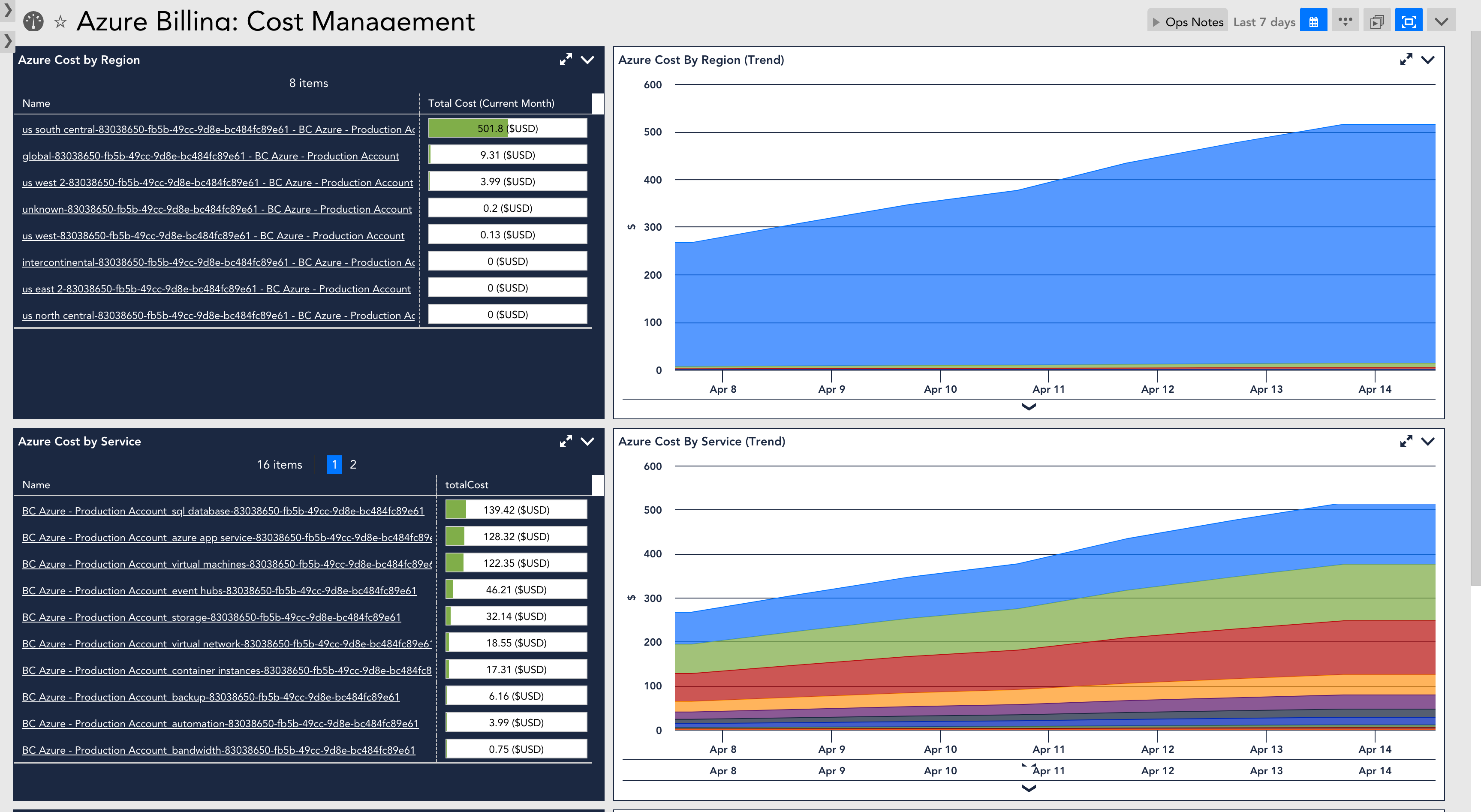Maximize the Azure Cost by Service widget

tap(566, 441)
